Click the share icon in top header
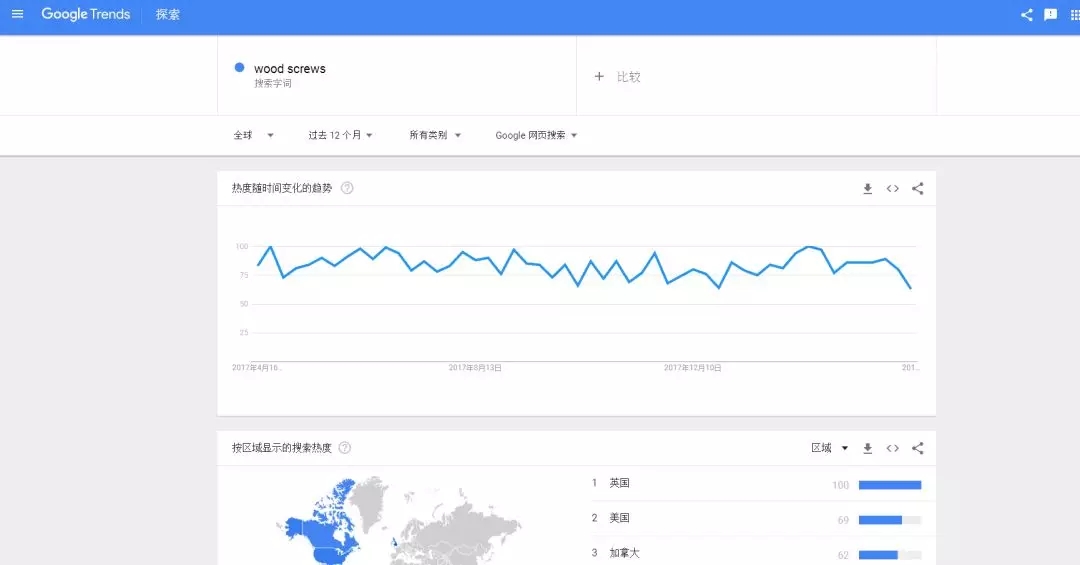1080x565 pixels. coord(1026,15)
